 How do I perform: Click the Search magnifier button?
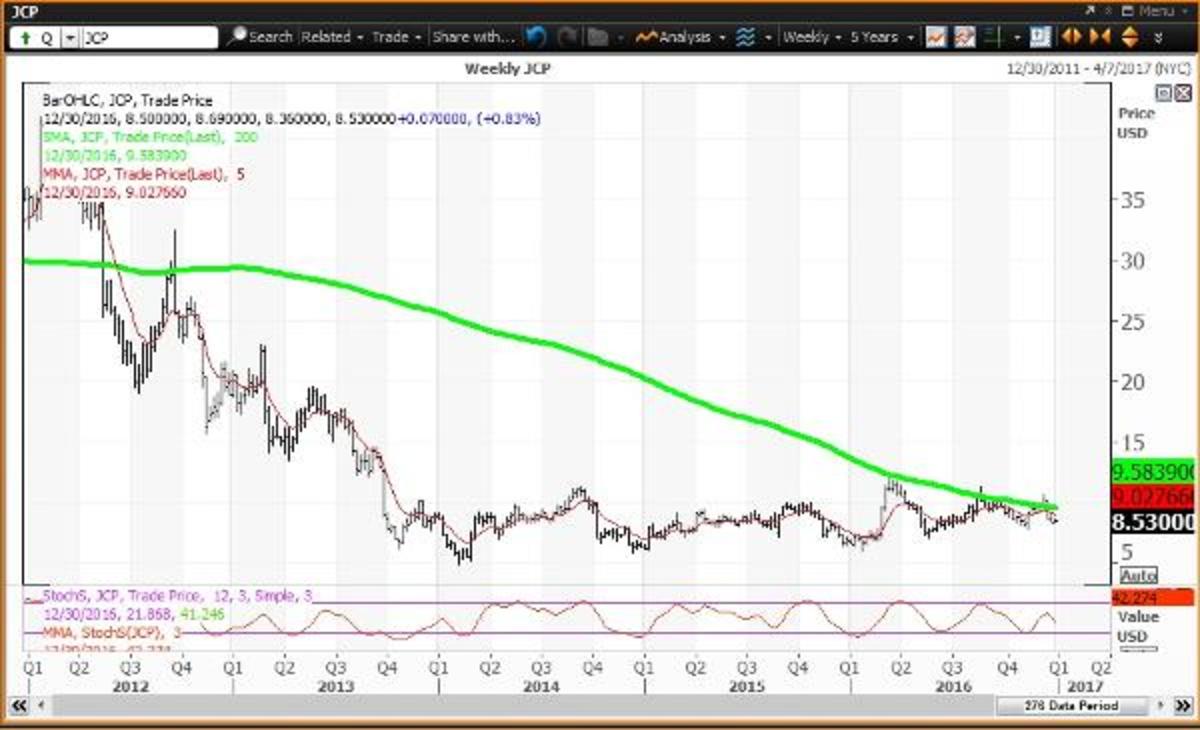pyautogui.click(x=259, y=37)
